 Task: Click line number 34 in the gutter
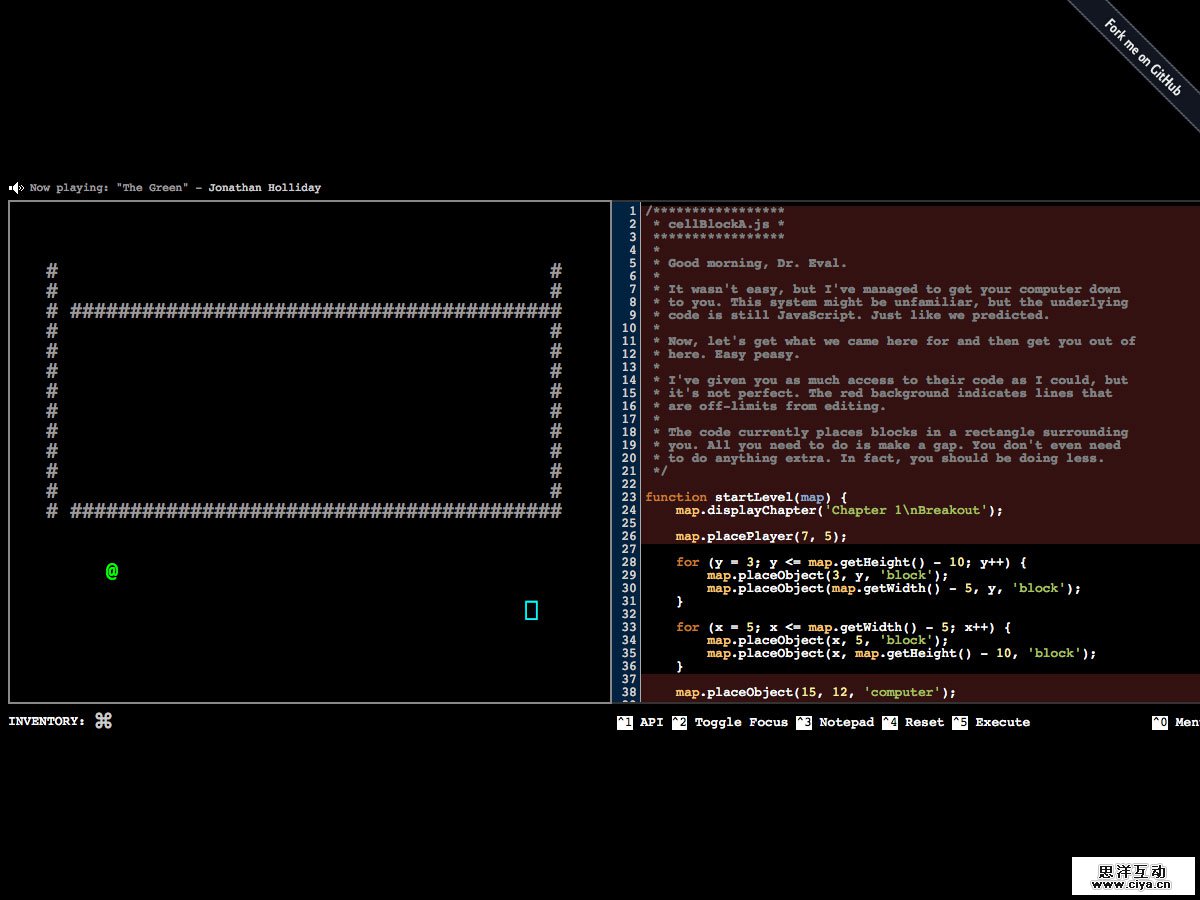pyautogui.click(x=629, y=640)
